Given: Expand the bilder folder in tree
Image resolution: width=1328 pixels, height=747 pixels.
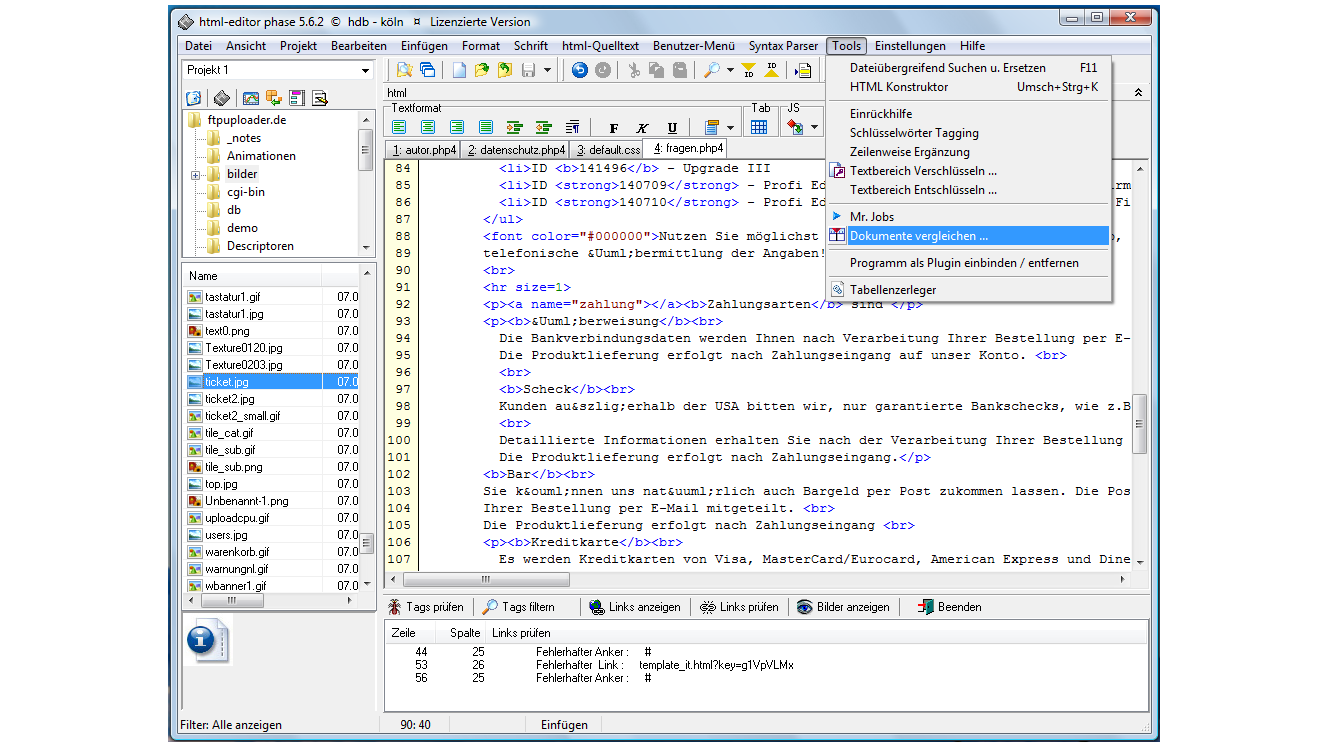Looking at the screenshot, I should (x=196, y=175).
